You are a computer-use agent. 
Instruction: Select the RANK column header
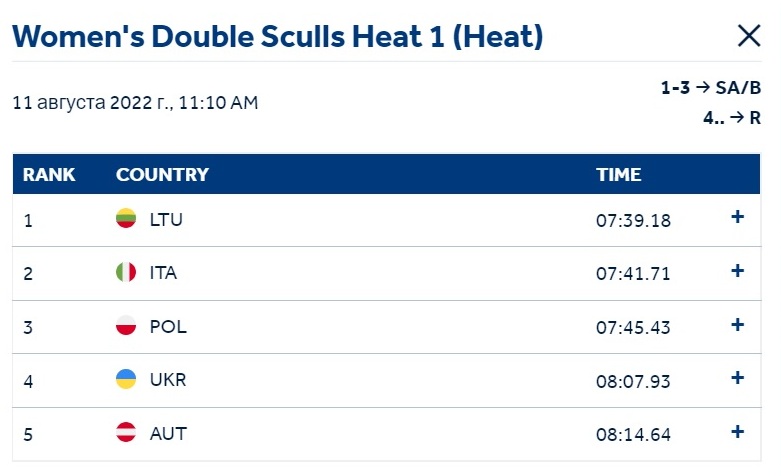coord(49,175)
